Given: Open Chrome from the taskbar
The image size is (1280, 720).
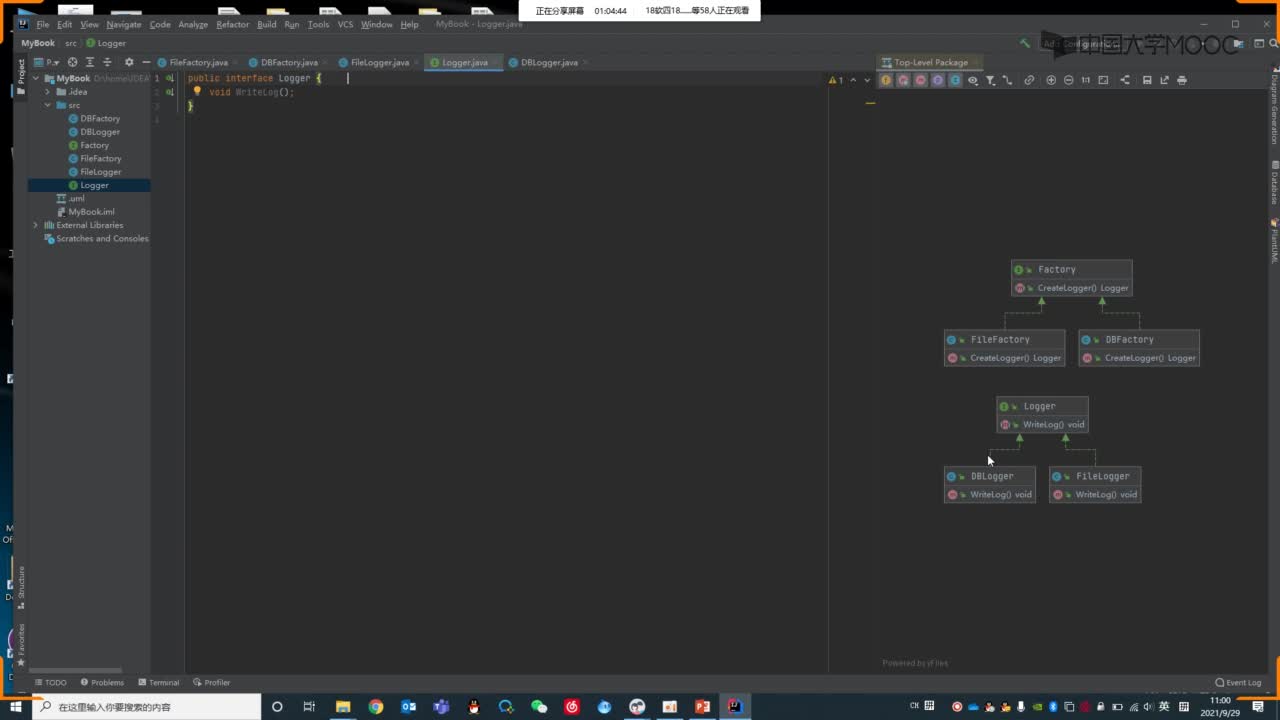Looking at the screenshot, I should tap(375, 706).
